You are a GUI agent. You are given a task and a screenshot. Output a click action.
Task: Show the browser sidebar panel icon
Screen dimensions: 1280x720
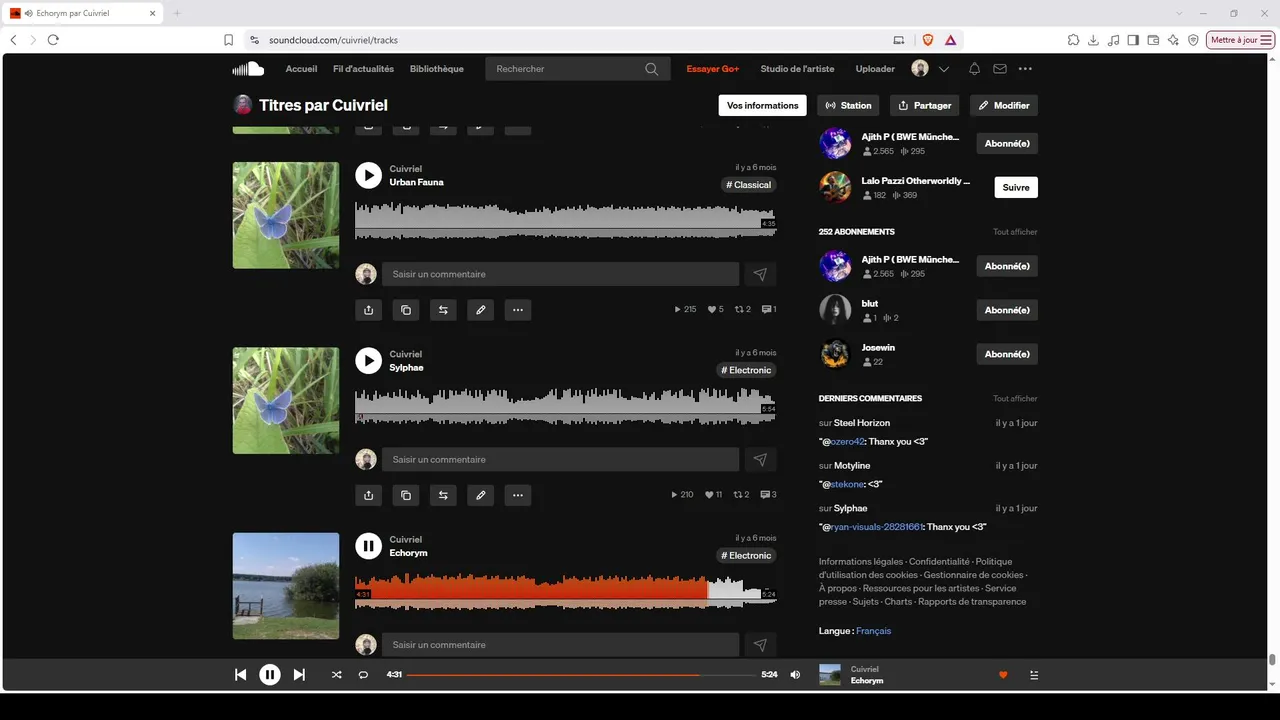click(1133, 40)
